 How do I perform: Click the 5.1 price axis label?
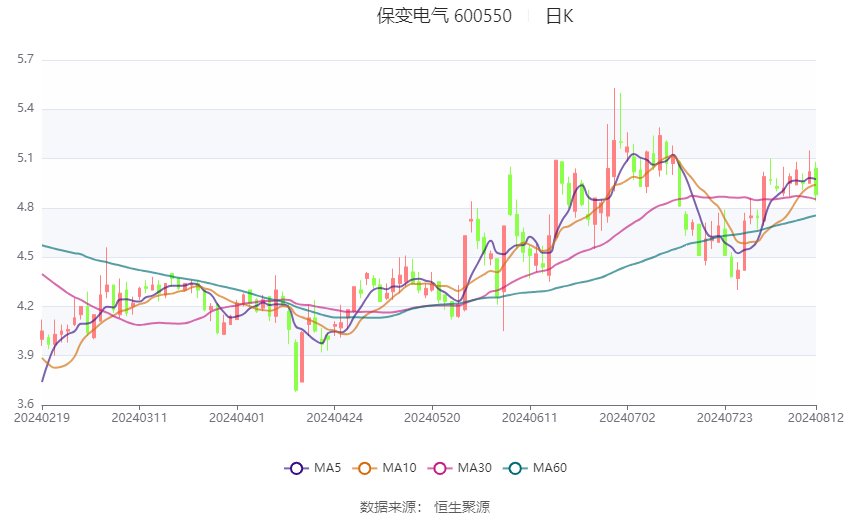(x=25, y=158)
